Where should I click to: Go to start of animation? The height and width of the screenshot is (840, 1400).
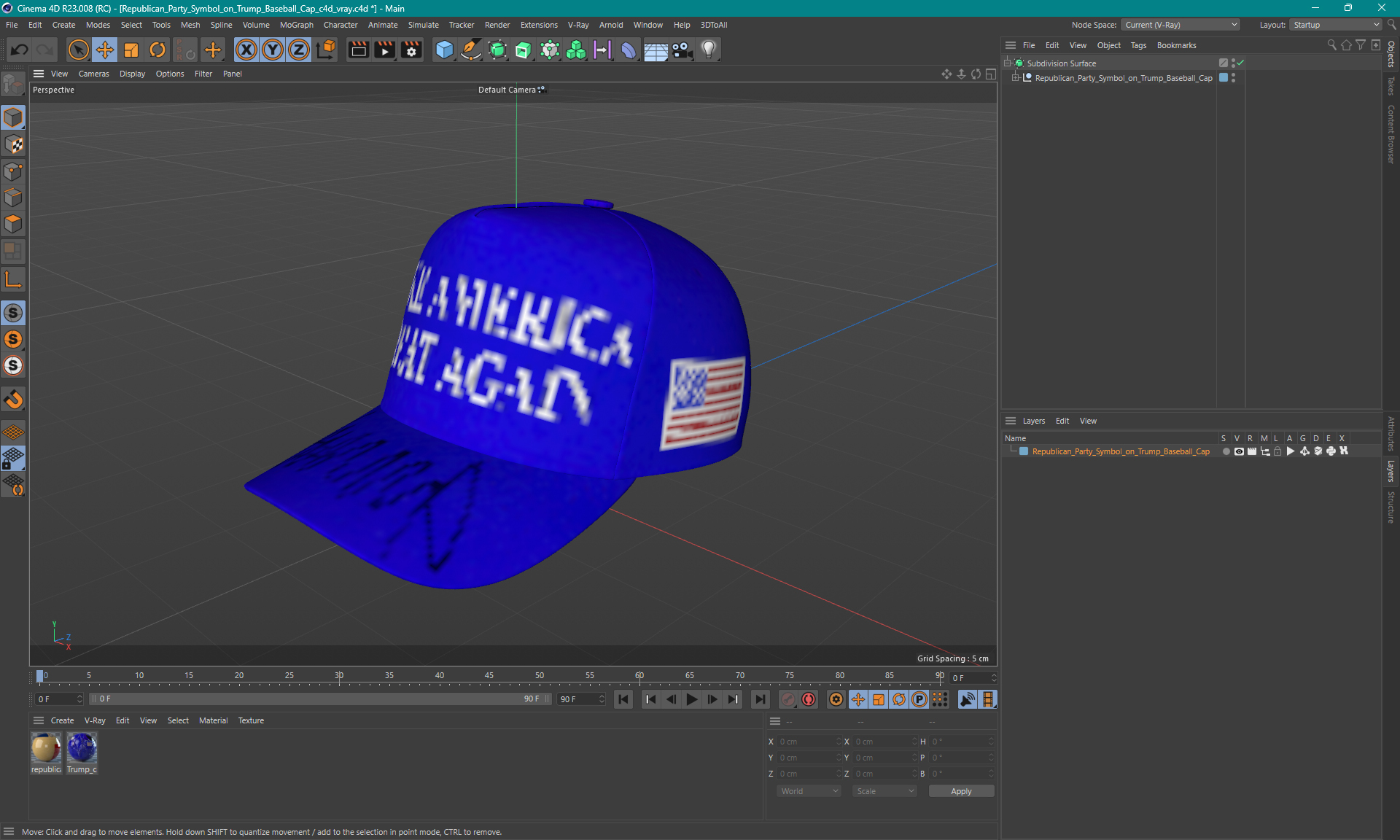(623, 699)
